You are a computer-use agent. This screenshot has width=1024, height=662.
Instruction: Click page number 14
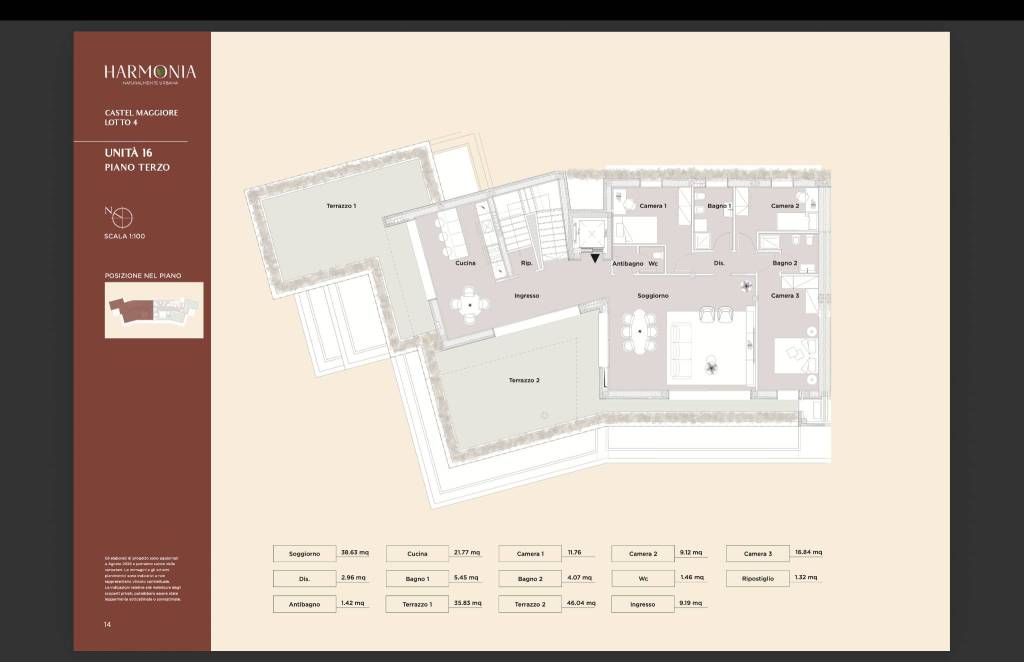click(x=107, y=624)
